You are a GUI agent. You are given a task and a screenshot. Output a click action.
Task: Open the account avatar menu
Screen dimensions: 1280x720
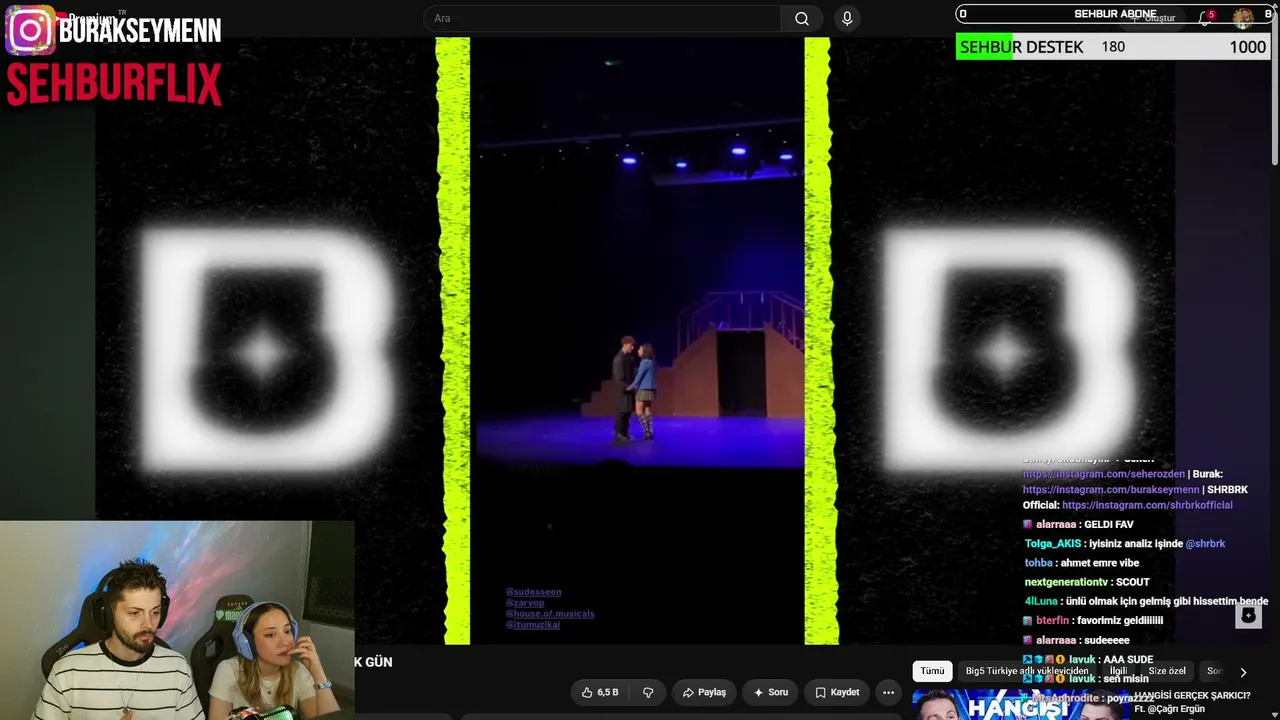click(1243, 18)
